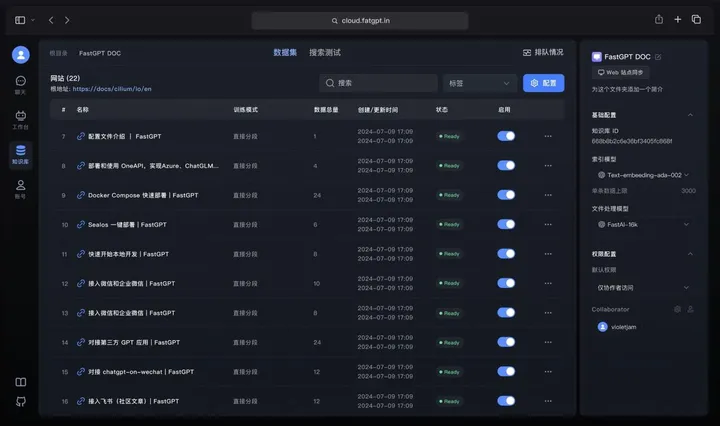Go forward with the browser forward arrow
Viewport: 720px width, 426px height.
67,20
